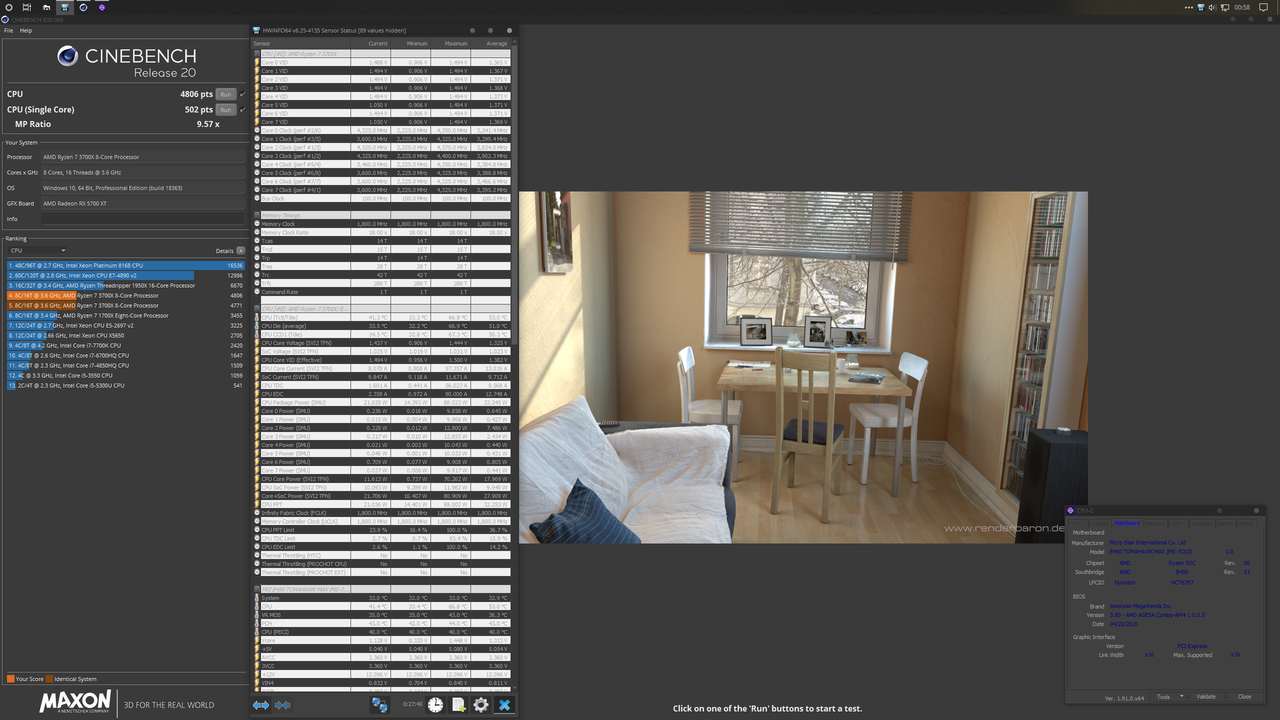Viewport: 1280px width, 720px height.
Task: Select the Mainboard tab in CPU-Z
Action: [x=1127, y=523]
